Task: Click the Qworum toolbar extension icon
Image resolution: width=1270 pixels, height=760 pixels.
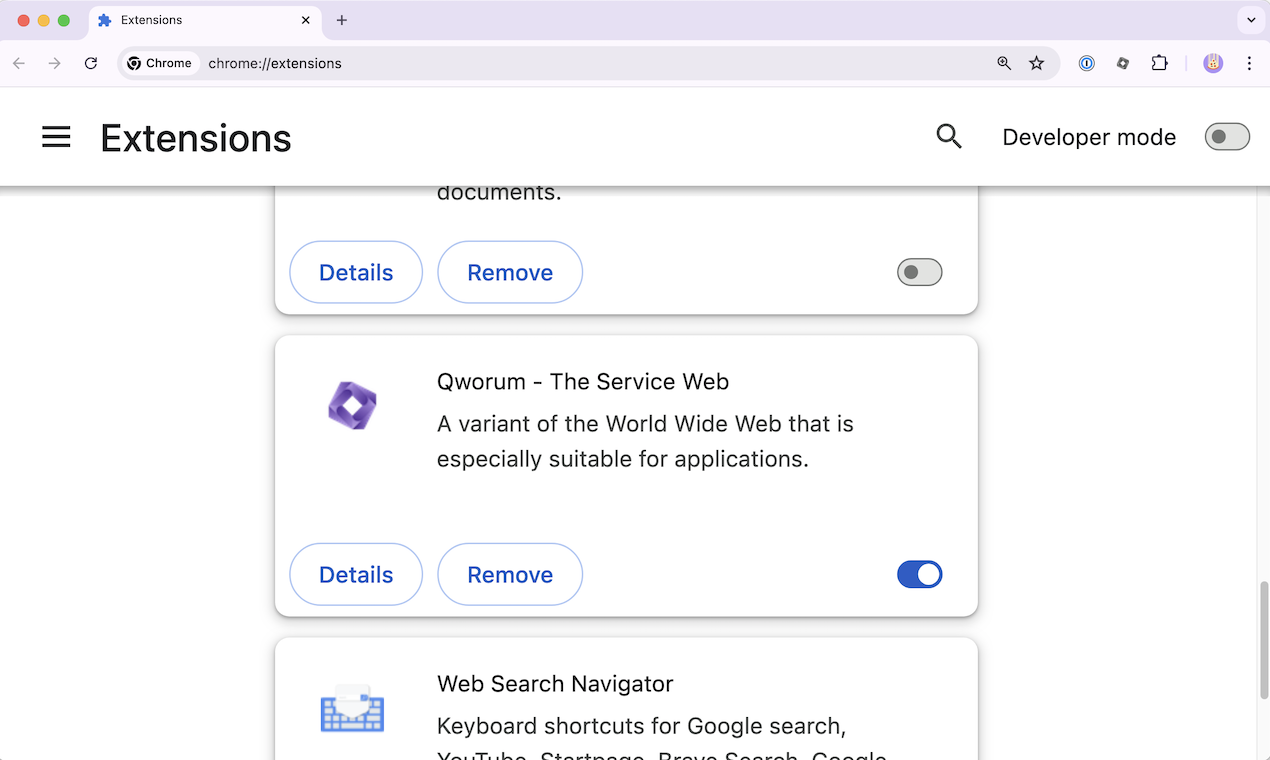Action: coord(1123,63)
